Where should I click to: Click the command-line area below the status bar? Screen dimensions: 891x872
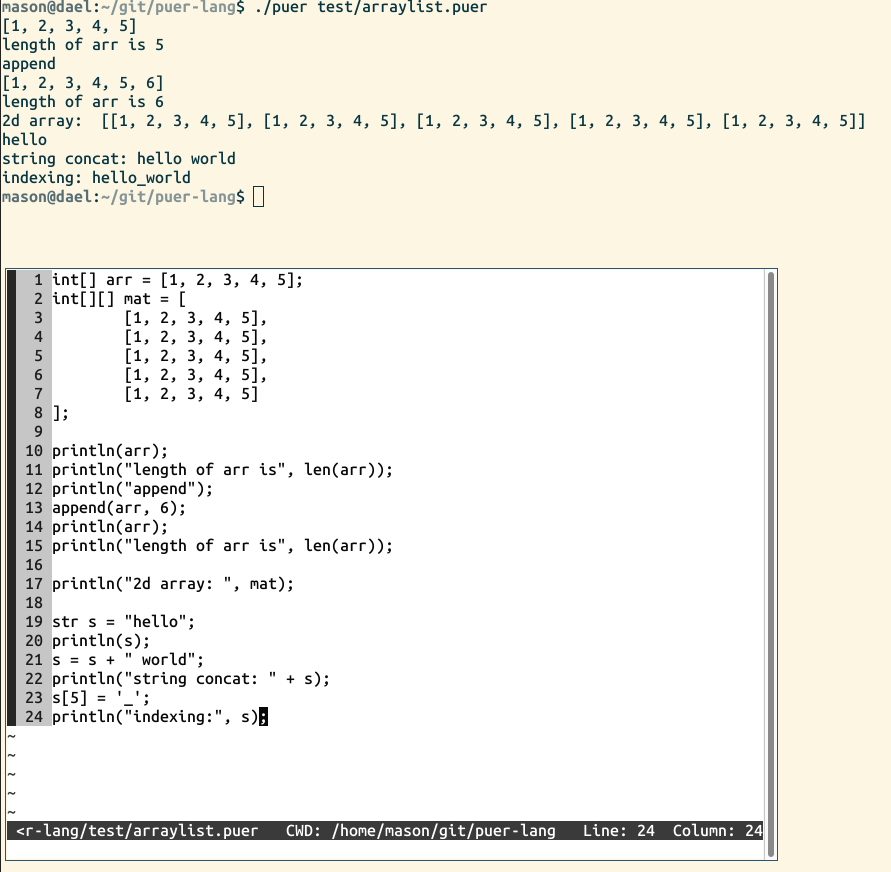[385, 850]
